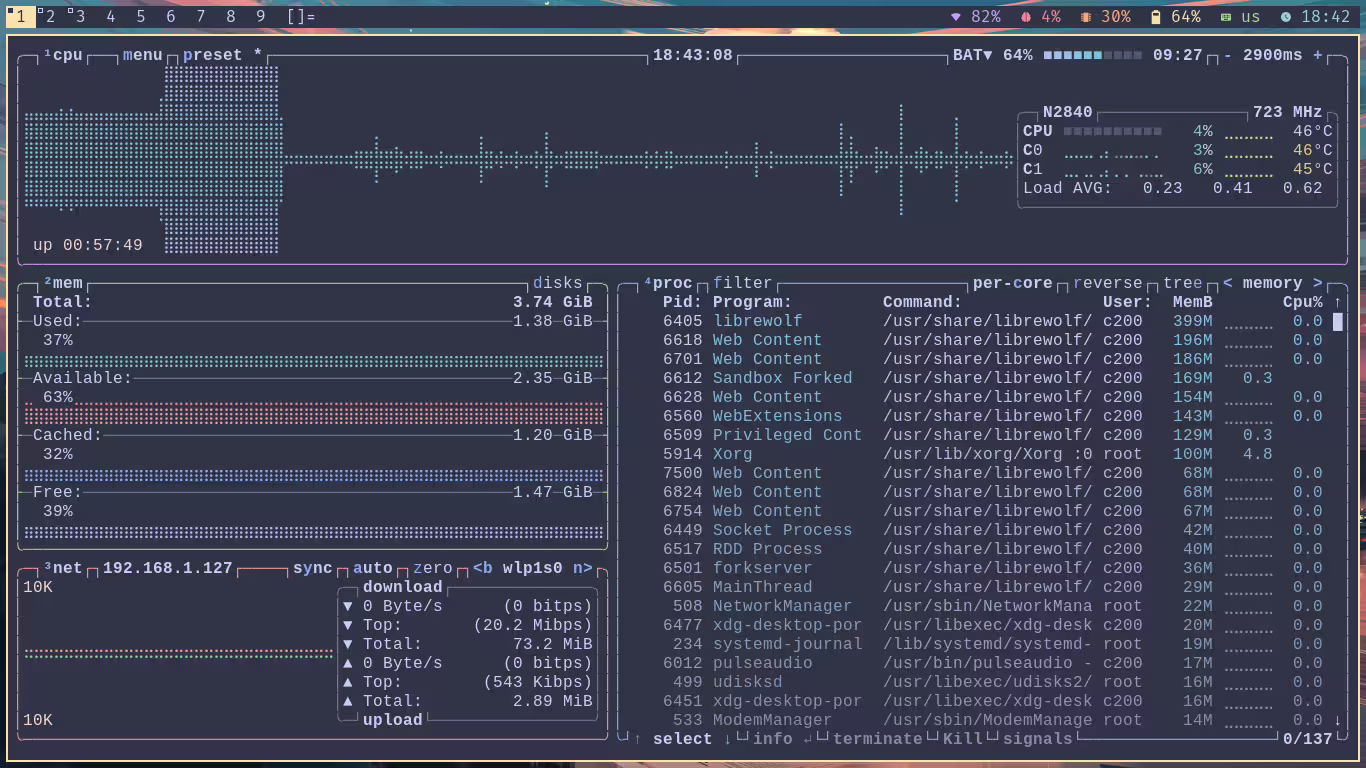Open btop menu
1366x768 pixels.
pos(142,55)
